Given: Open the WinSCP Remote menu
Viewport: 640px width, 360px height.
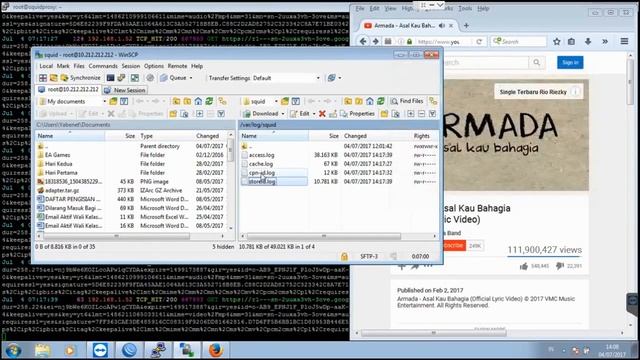Looking at the screenshot, I should click(177, 66).
